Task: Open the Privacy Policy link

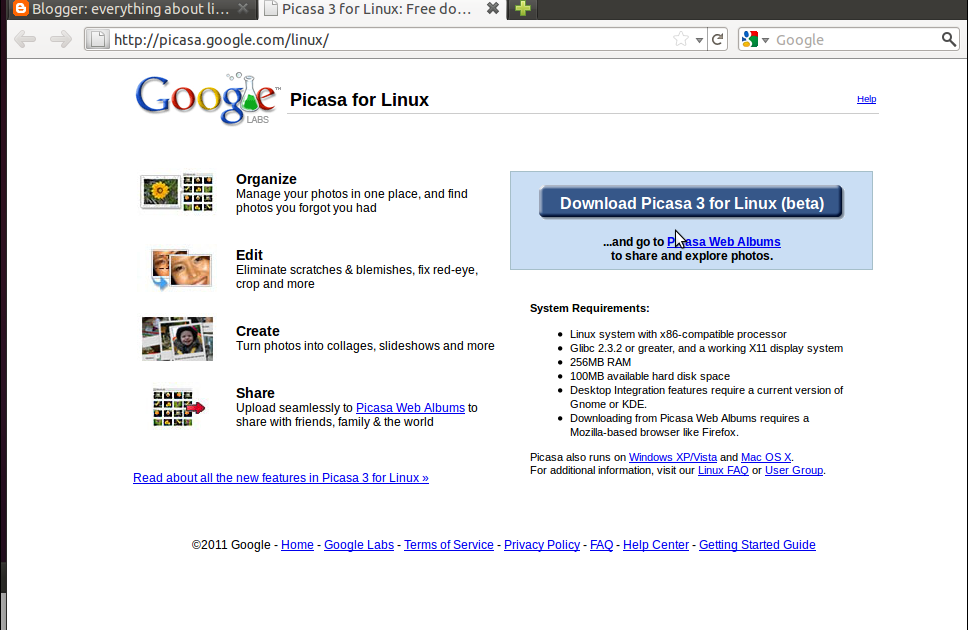Action: 542,545
